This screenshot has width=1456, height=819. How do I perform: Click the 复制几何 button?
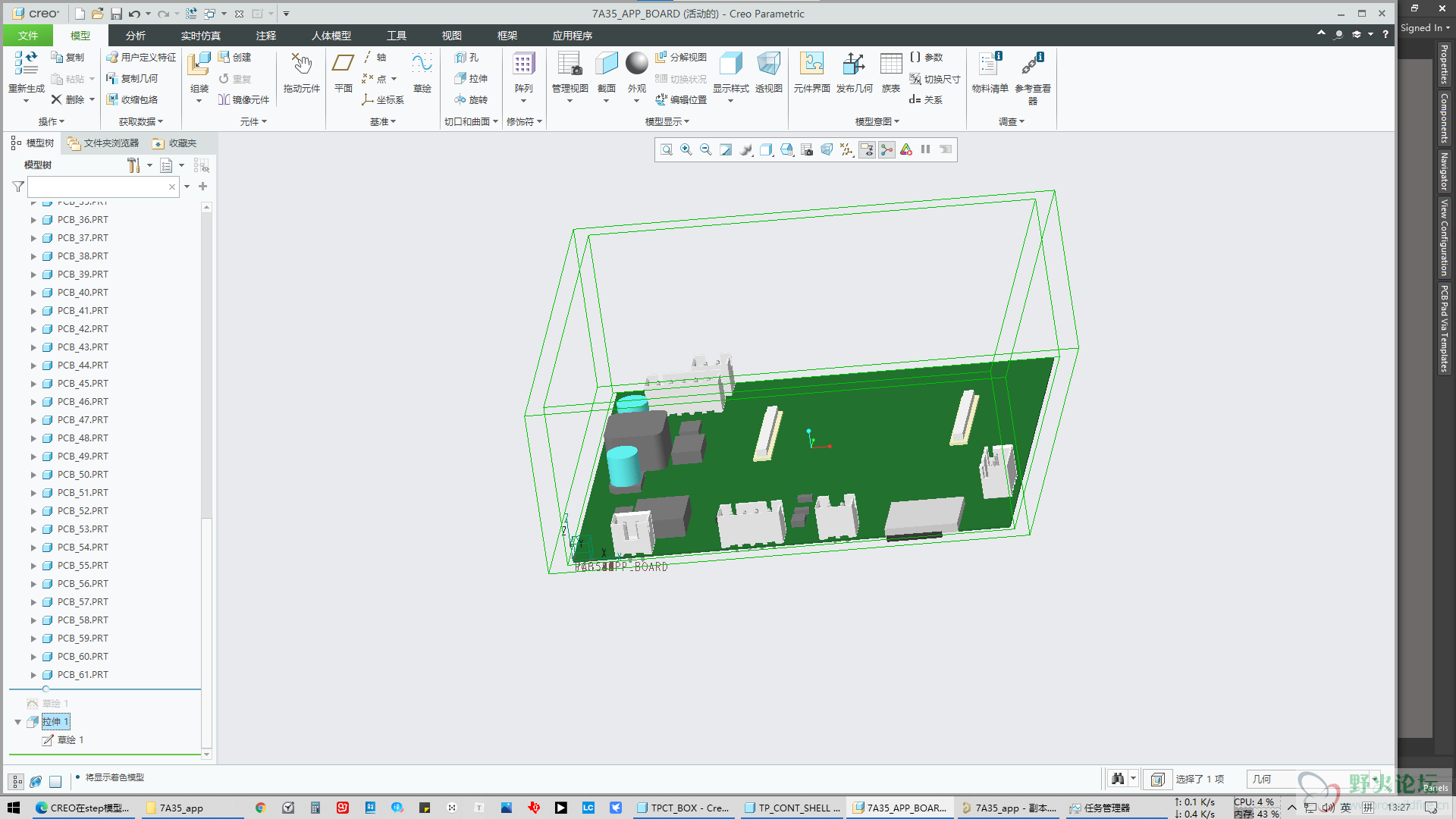(x=132, y=78)
